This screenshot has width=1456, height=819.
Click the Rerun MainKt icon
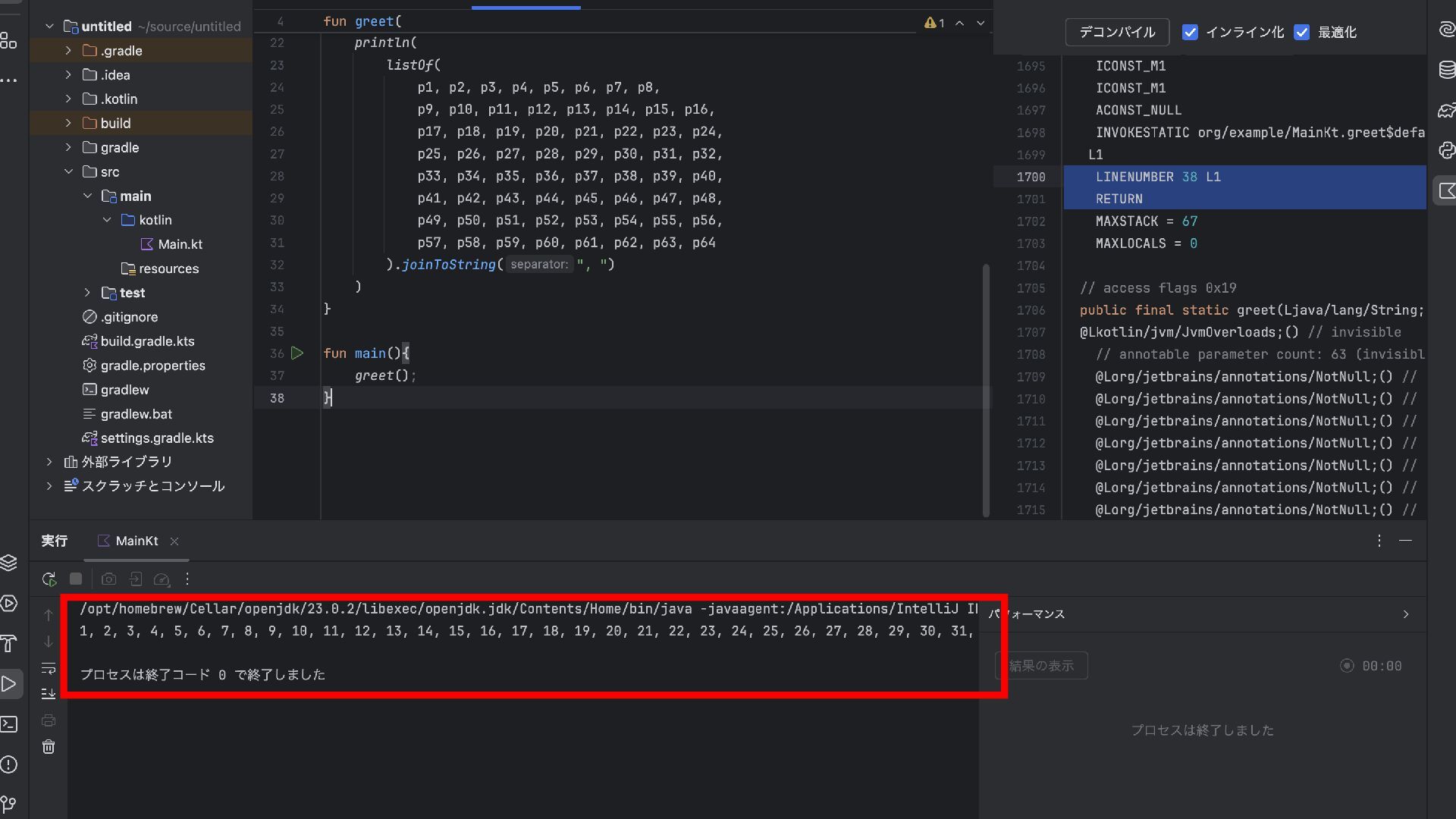point(49,579)
